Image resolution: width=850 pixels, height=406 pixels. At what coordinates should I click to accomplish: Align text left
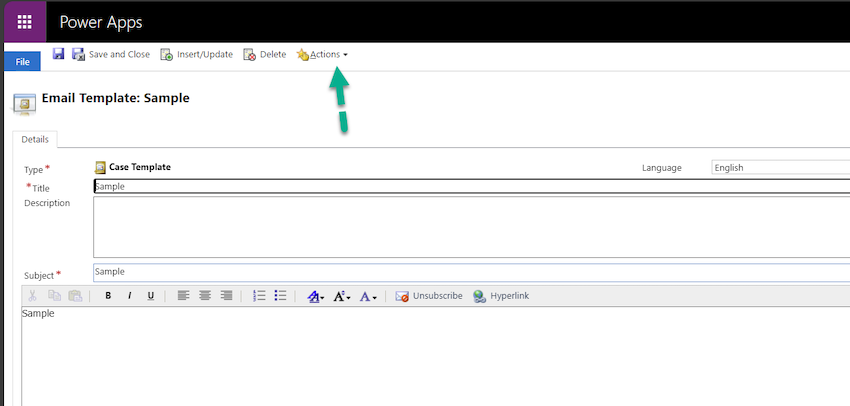point(184,296)
